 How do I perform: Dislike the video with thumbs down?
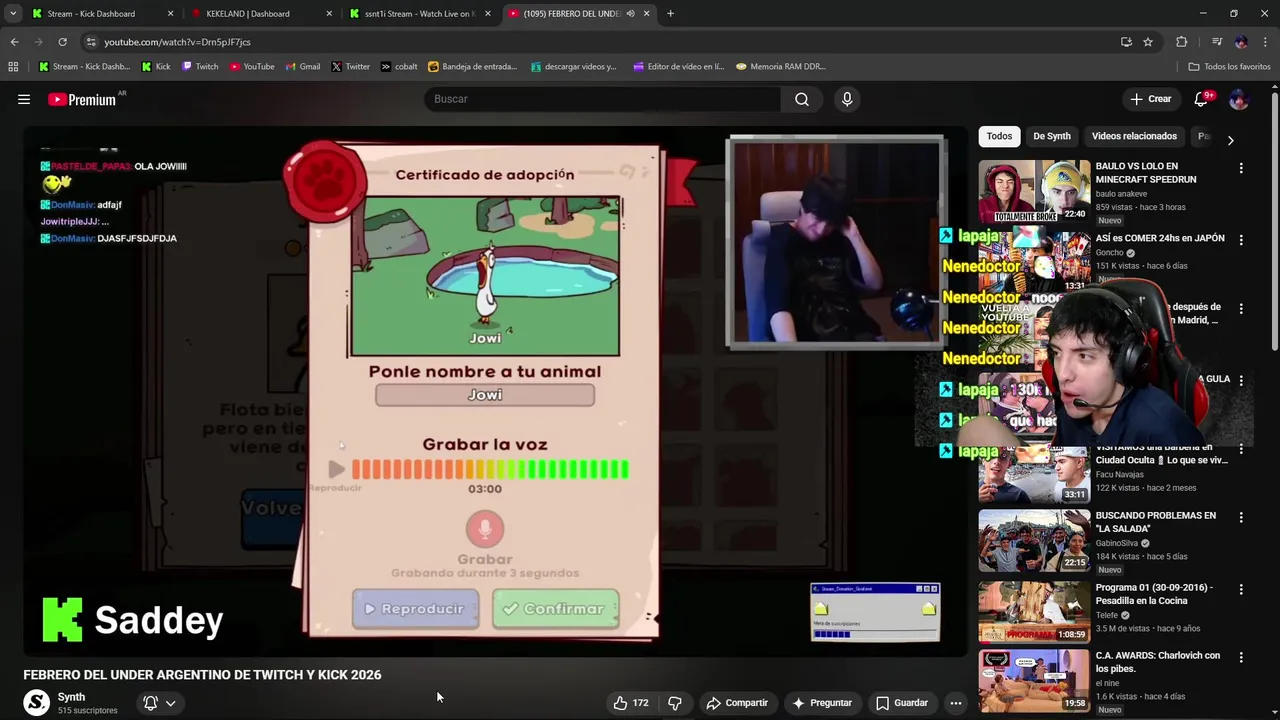(x=675, y=703)
